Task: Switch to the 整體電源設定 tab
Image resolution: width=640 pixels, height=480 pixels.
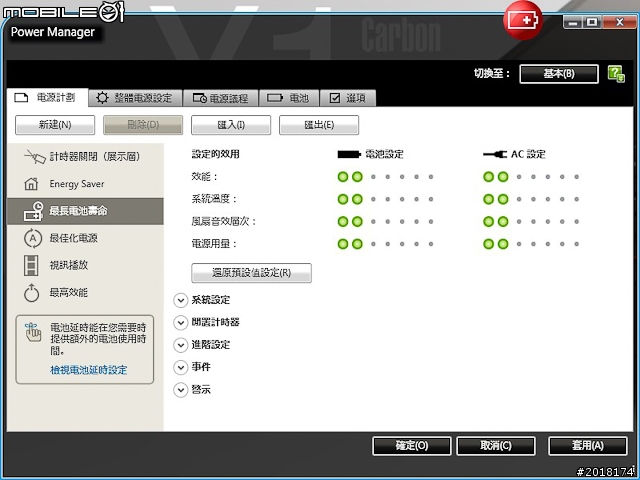Action: tap(135, 98)
